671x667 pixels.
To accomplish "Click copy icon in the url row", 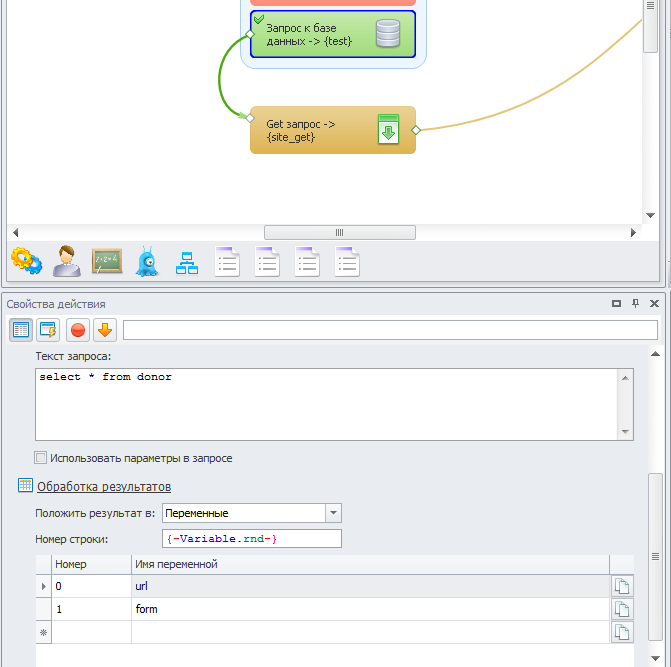I will [622, 586].
